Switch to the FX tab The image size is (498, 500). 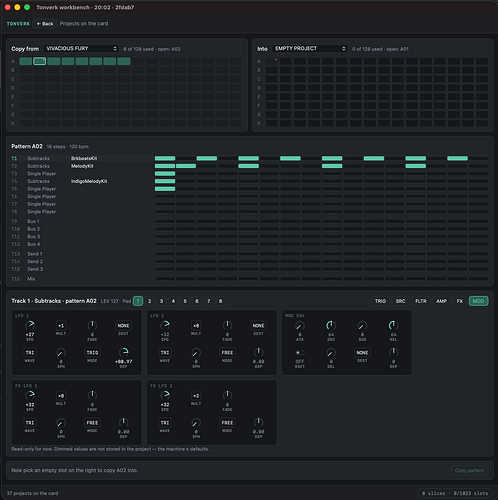(x=460, y=301)
